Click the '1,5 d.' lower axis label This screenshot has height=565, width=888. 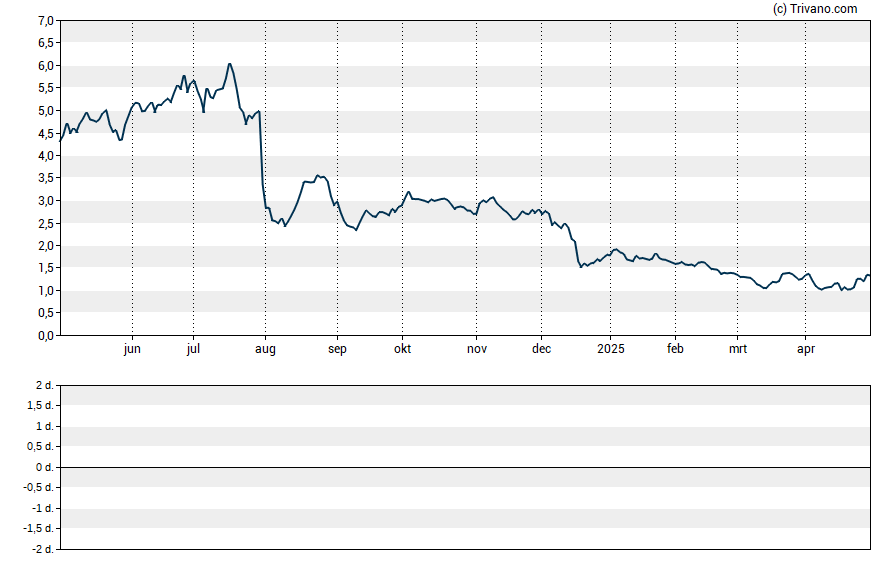(x=40, y=405)
